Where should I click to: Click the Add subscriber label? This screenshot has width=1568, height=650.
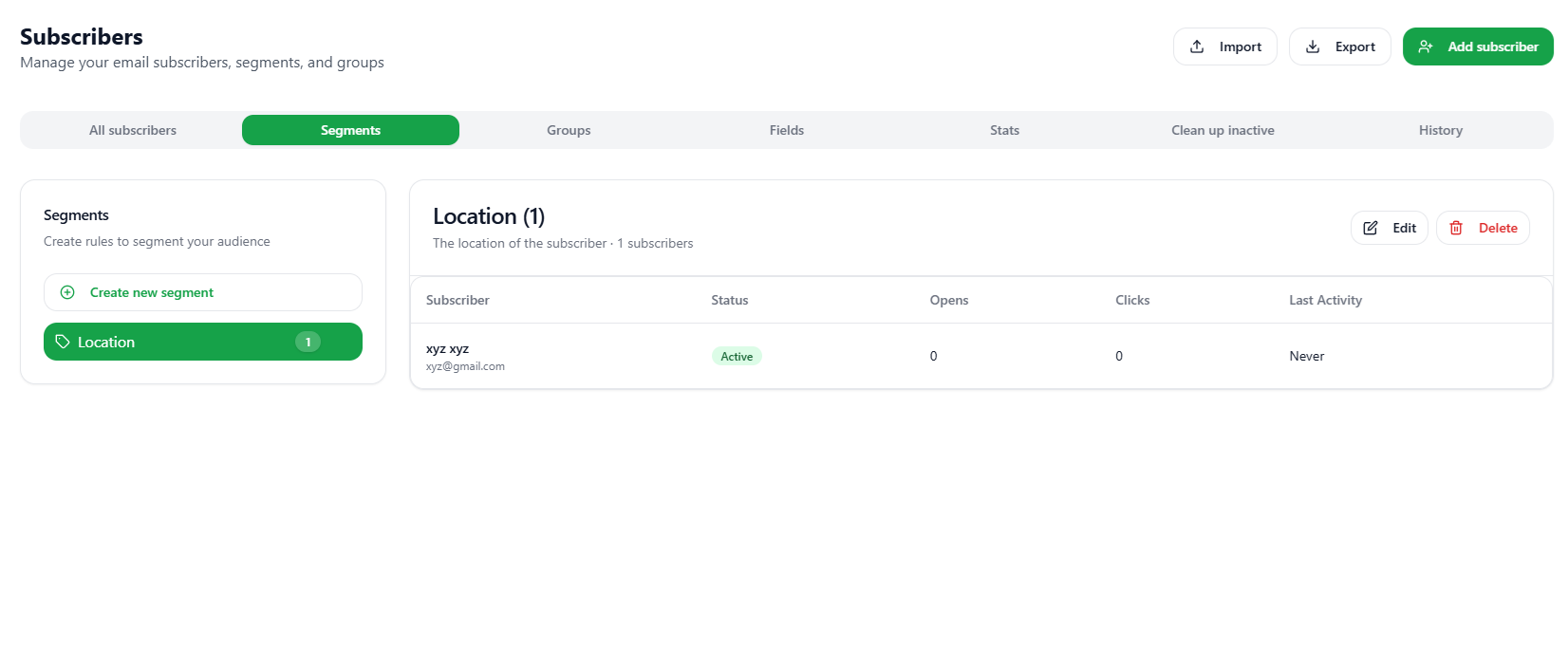1493,46
